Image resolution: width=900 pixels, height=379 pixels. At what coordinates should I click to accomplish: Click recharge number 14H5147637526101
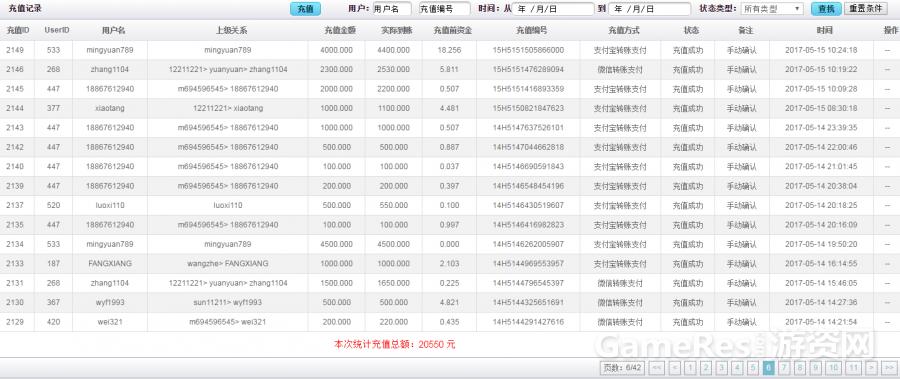[528, 127]
